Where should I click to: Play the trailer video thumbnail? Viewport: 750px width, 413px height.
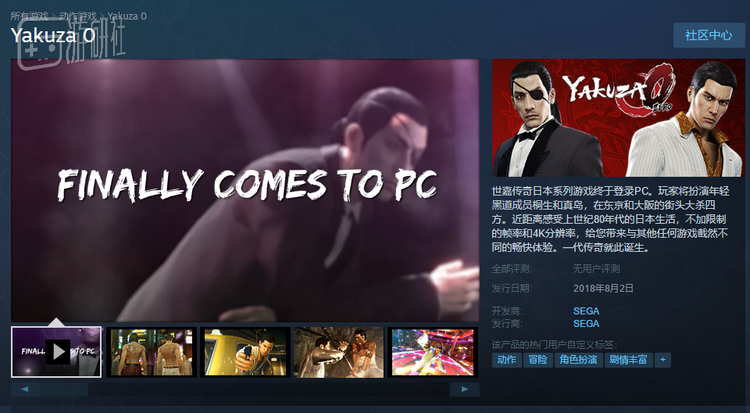click(56, 352)
